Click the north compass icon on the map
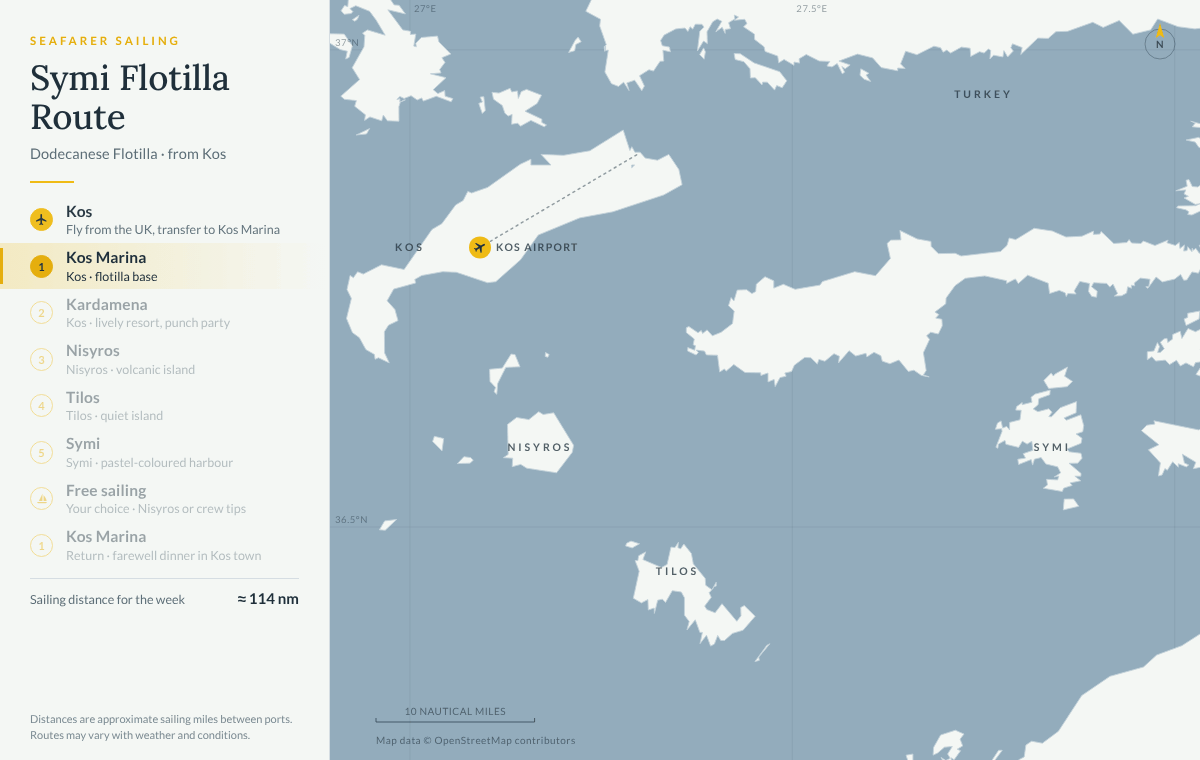Screen dimensions: 1200x760 [1160, 43]
